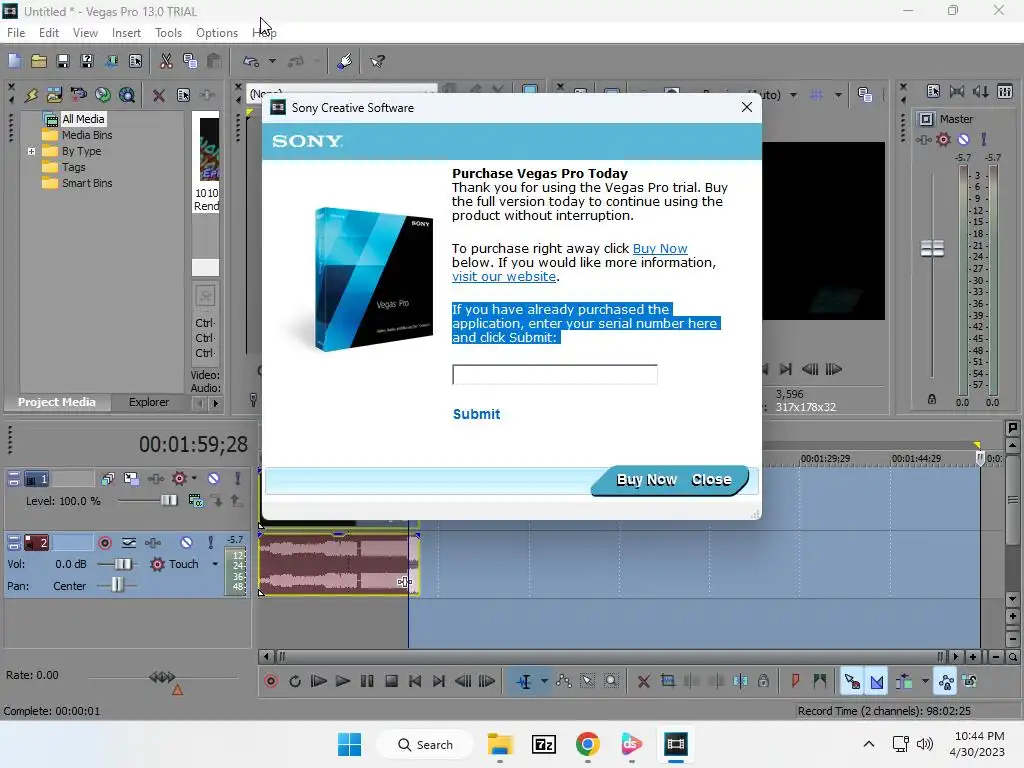Screen dimensions: 1024x768
Task: Click the Copy toolbar icon
Action: [x=190, y=61]
